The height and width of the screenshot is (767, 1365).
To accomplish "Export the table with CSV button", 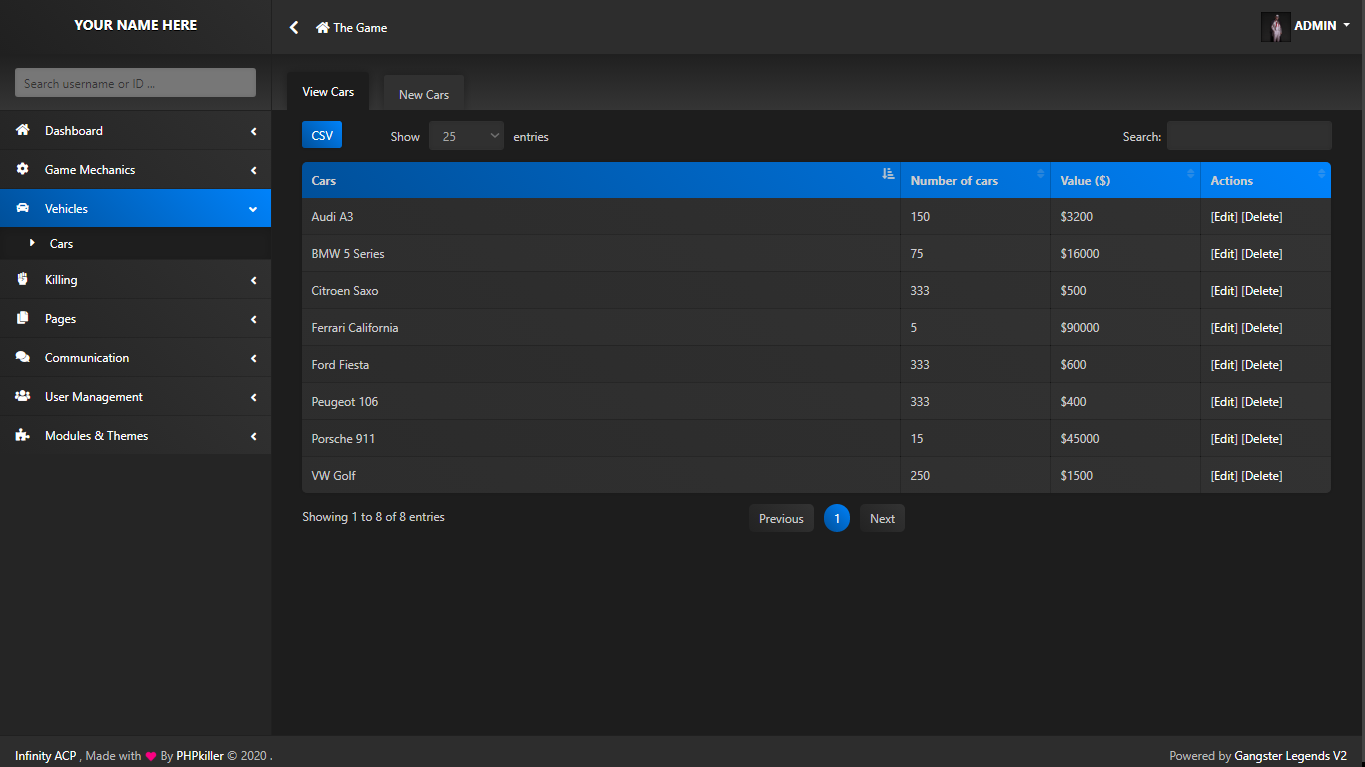I will (322, 136).
